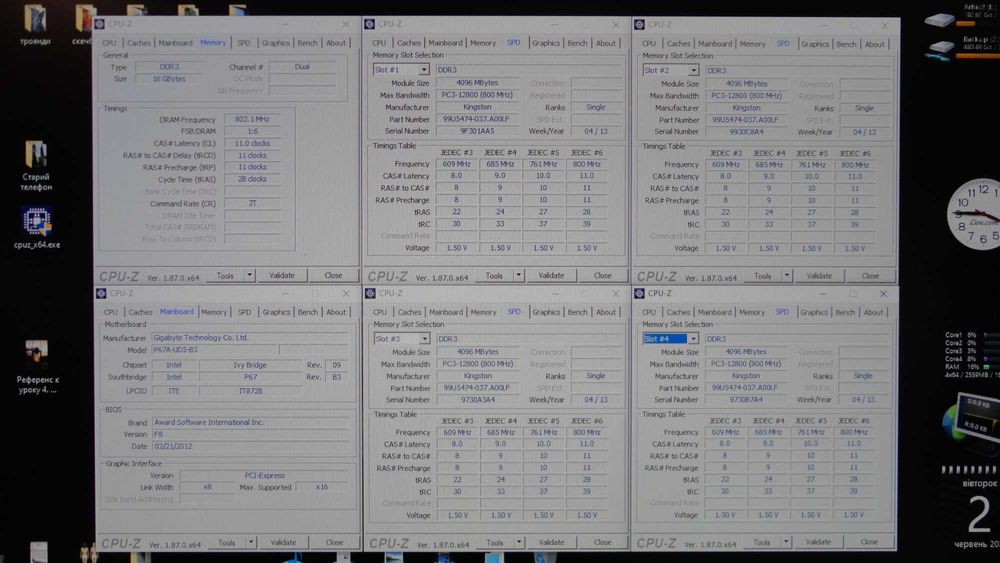Screen dimensions: 1000x563
Task: Click the PCI-Express version value
Action: click(x=264, y=476)
